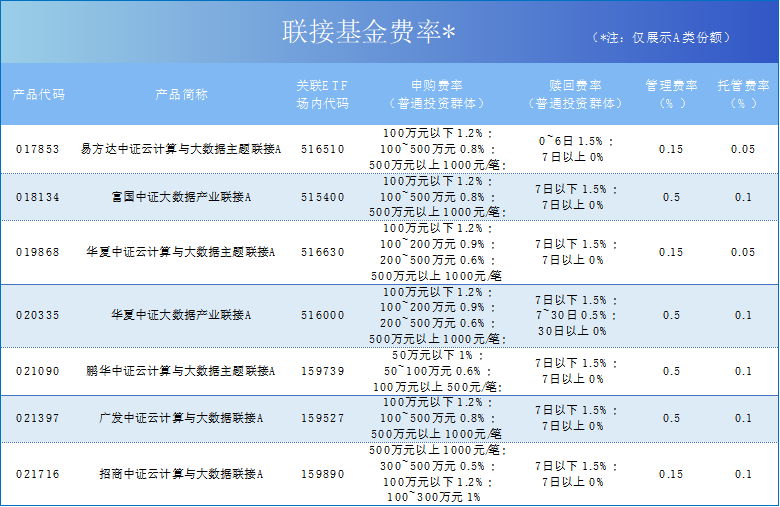Select ETF code 159527

point(322,418)
